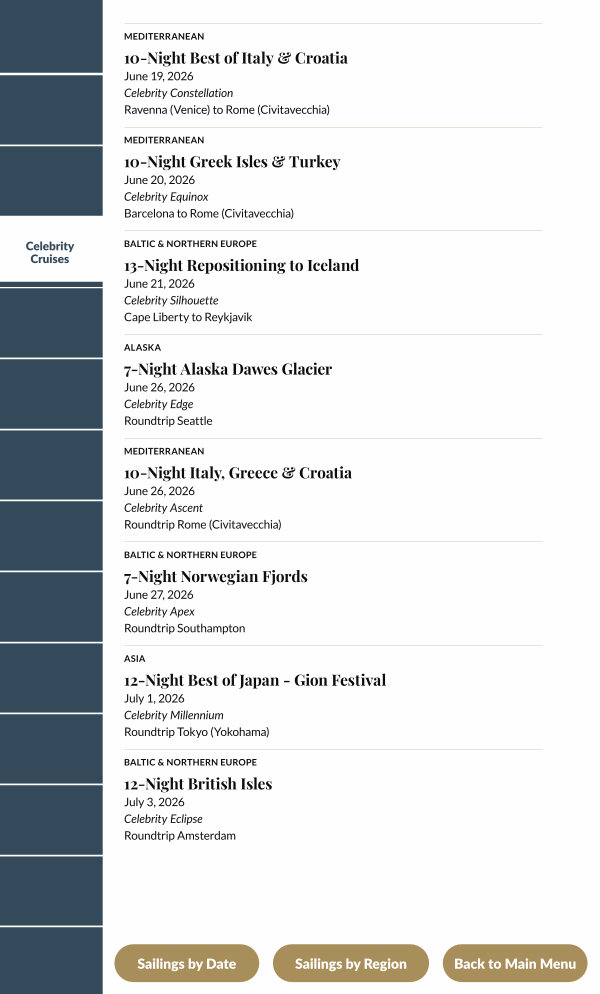The image size is (600, 994).
Task: Open the 12-Night British Isles cruise
Action: 198,784
